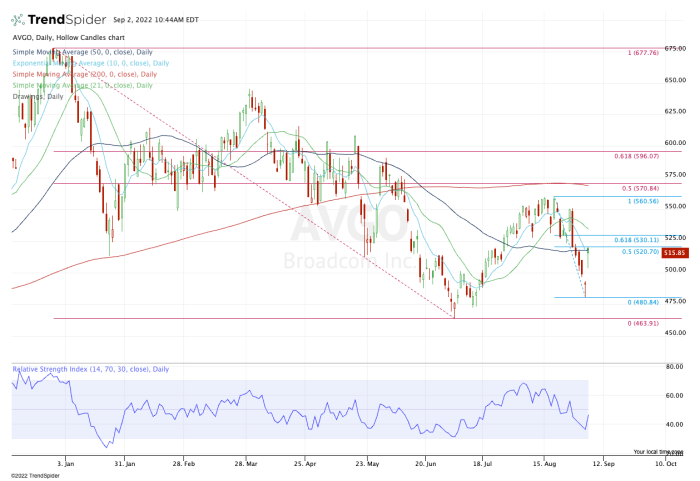Click the 600.00 price axis label

[x=675, y=143]
